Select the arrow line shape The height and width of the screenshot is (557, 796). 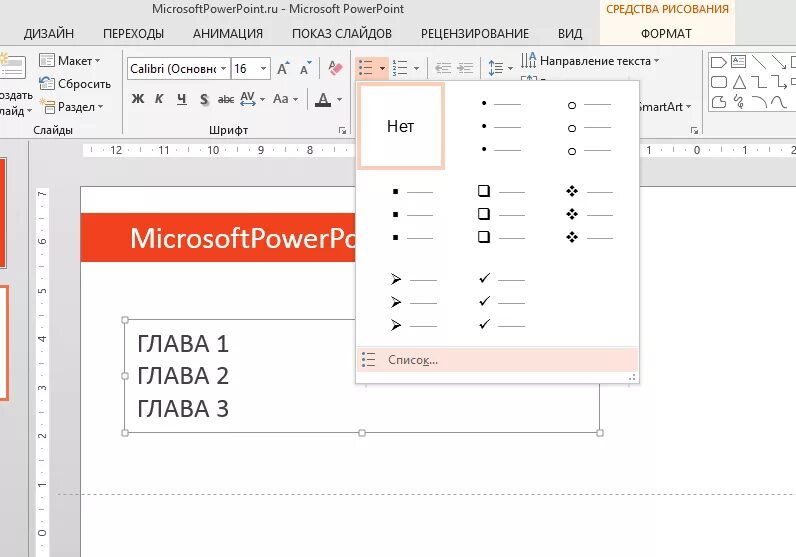[x=778, y=62]
